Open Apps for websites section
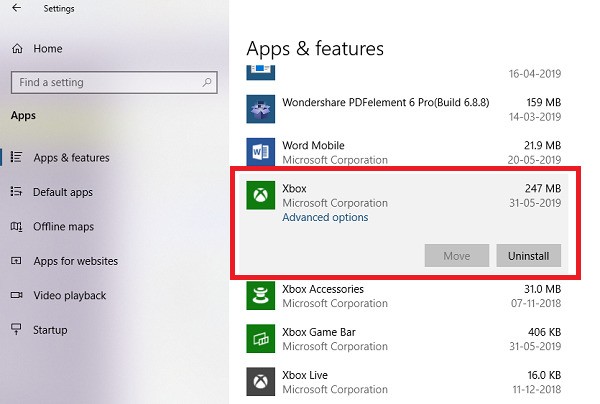Viewport: 600px width, 404px height. tap(75, 261)
